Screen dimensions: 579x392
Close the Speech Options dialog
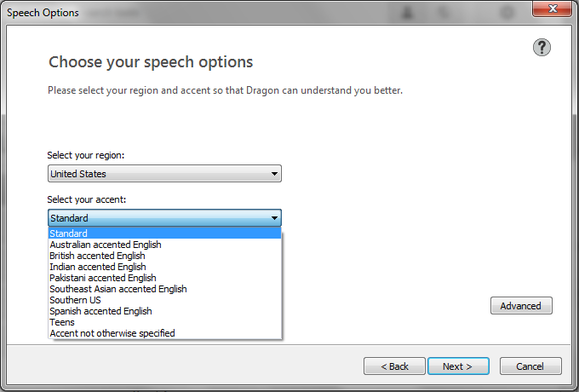[x=552, y=8]
